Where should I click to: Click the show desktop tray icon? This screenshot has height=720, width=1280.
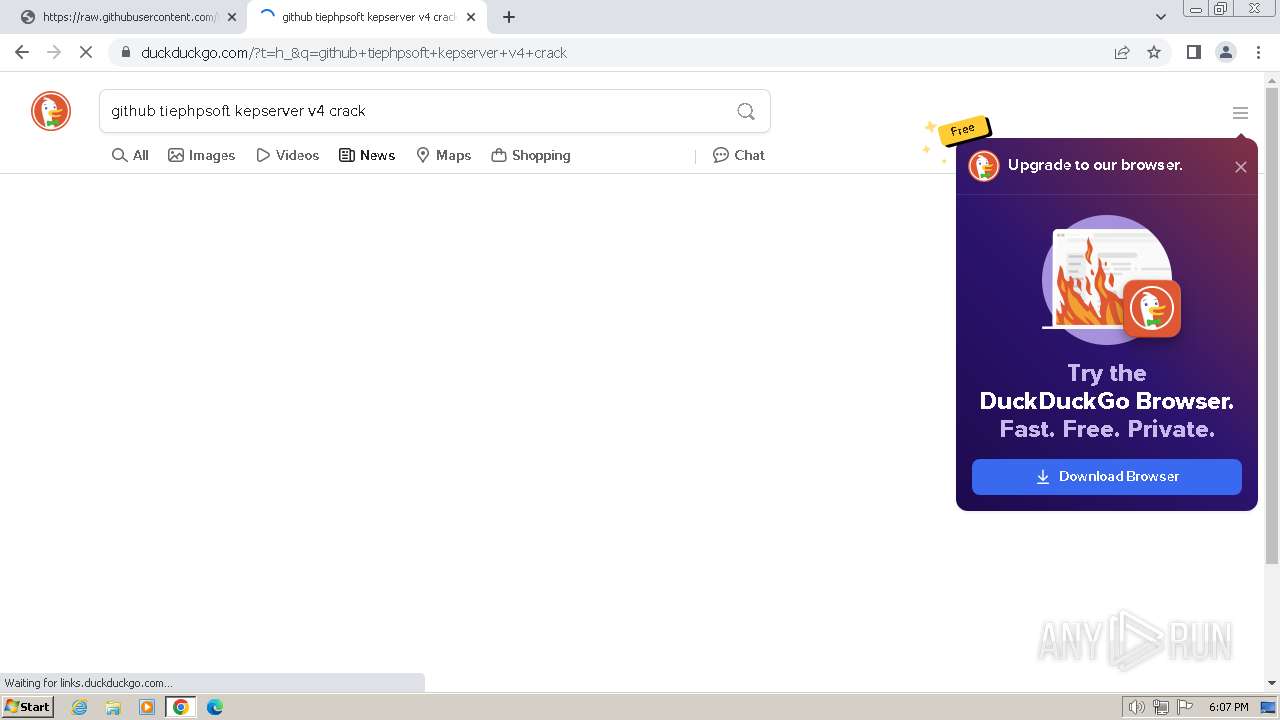point(1268,707)
